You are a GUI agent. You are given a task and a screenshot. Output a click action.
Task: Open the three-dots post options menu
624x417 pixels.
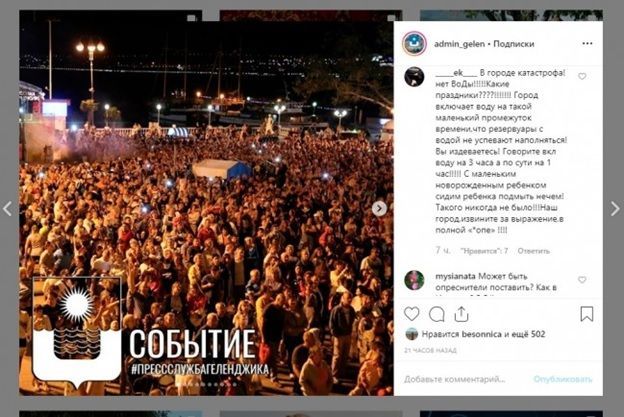[x=587, y=43]
